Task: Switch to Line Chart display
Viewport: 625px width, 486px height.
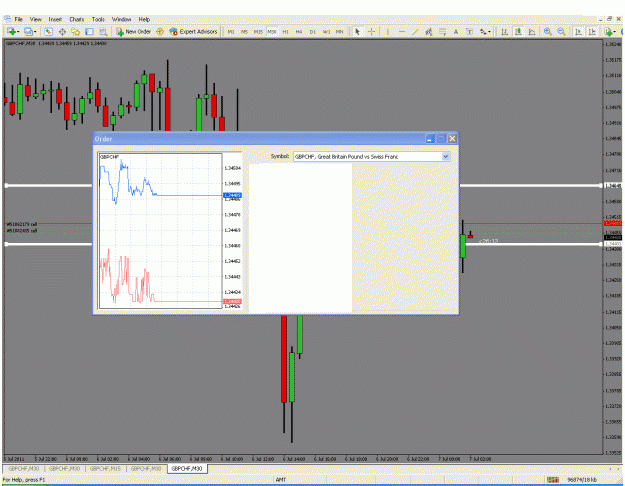Action: (x=532, y=31)
